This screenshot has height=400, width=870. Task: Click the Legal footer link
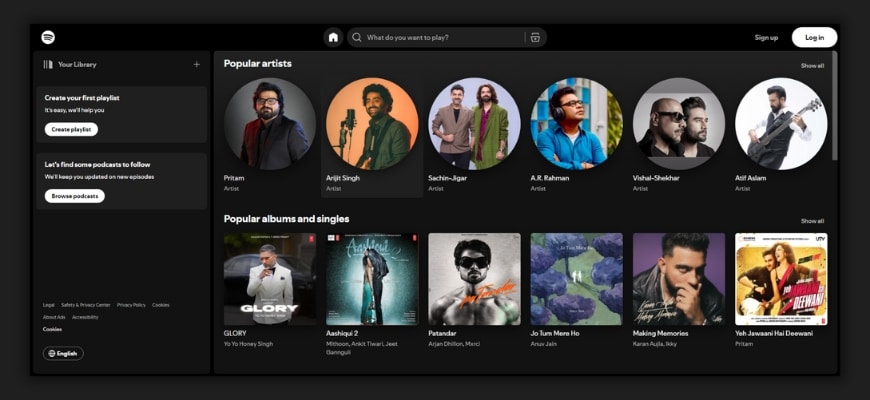(x=49, y=305)
